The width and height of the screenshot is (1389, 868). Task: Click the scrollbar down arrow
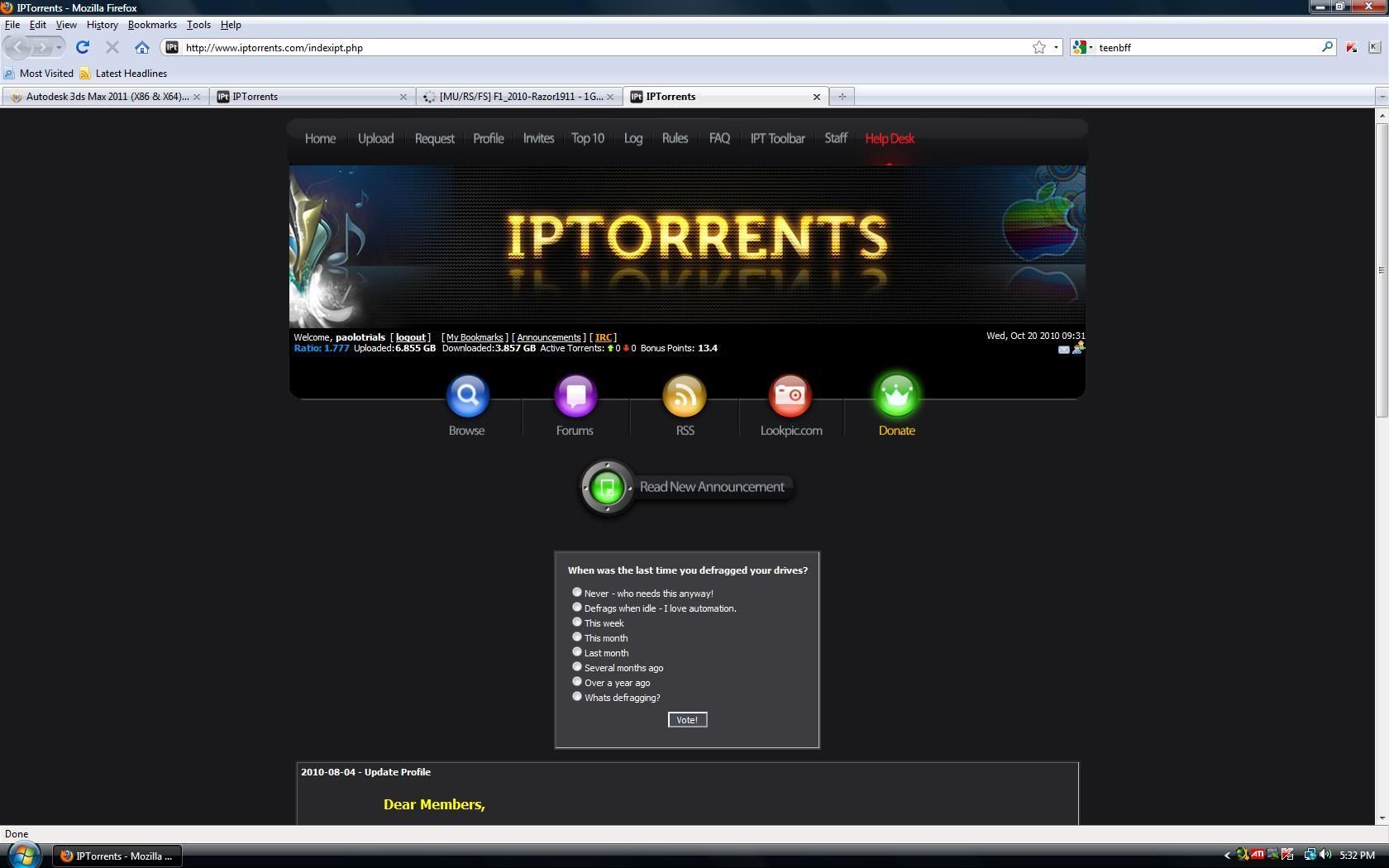tap(1382, 818)
